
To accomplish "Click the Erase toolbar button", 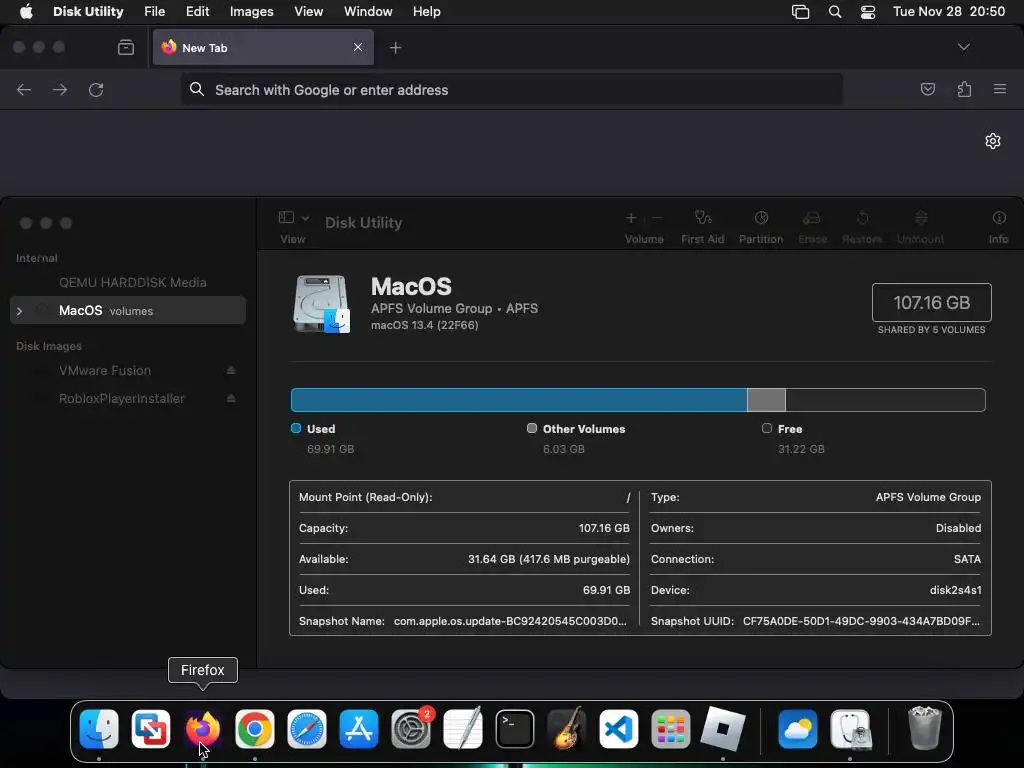I will (x=812, y=227).
